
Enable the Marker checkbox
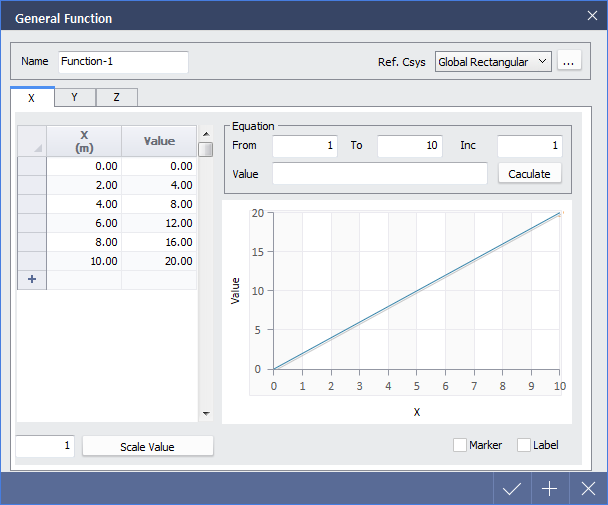click(460, 445)
